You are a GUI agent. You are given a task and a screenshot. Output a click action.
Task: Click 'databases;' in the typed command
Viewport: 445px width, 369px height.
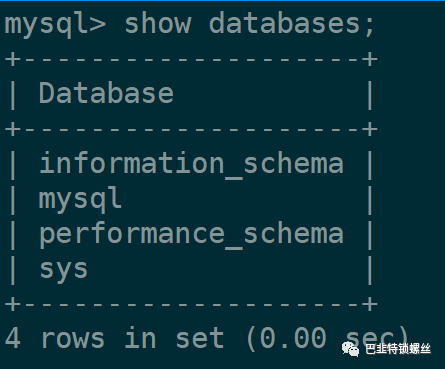point(292,23)
